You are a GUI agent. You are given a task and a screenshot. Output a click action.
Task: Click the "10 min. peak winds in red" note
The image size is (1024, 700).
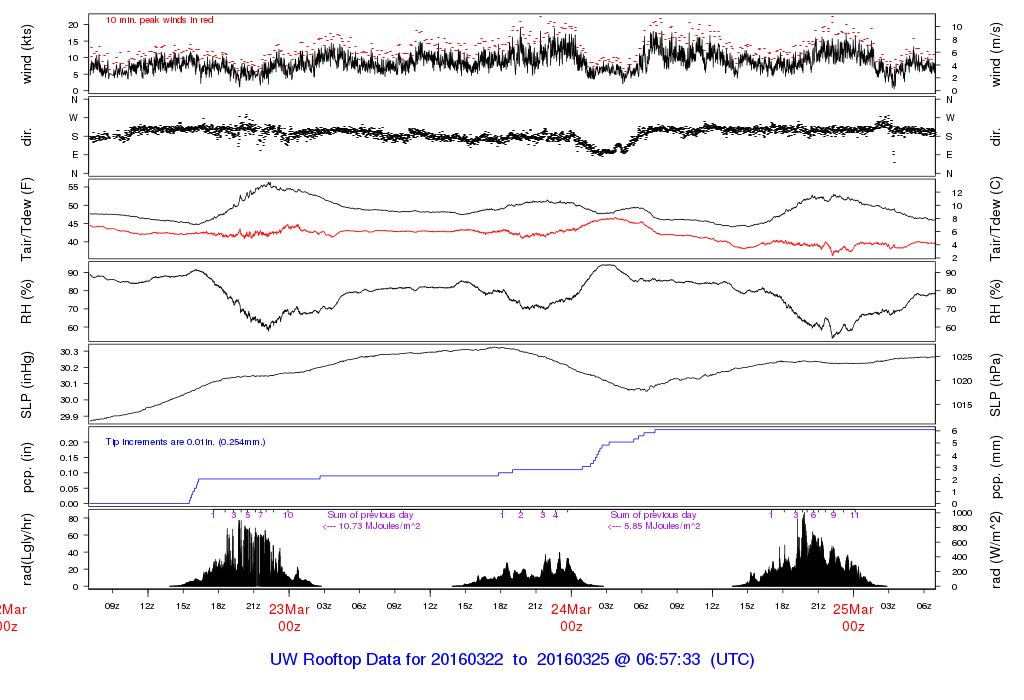pyautogui.click(x=159, y=20)
